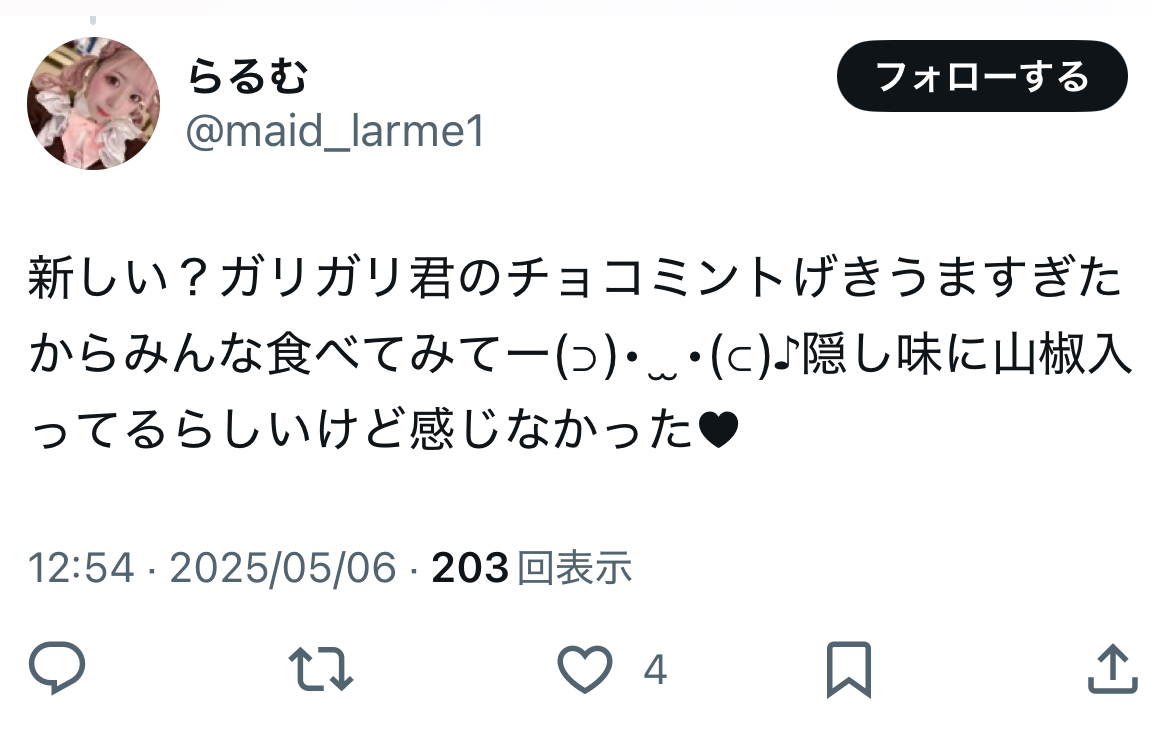1152x729 pixels.
Task: Click the black heart emoji ending the tweet
Action: point(718,430)
